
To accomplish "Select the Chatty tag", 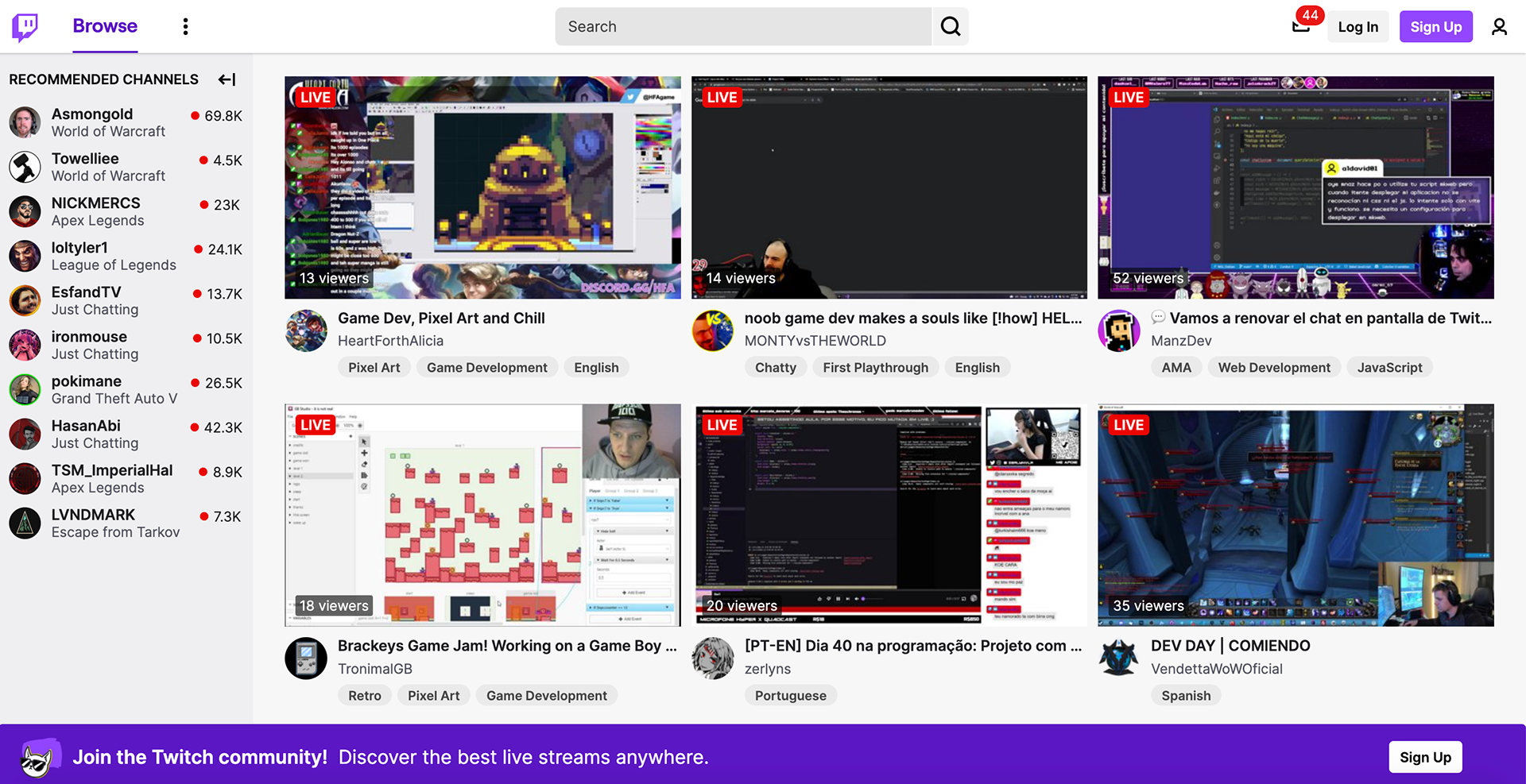I will [x=776, y=368].
